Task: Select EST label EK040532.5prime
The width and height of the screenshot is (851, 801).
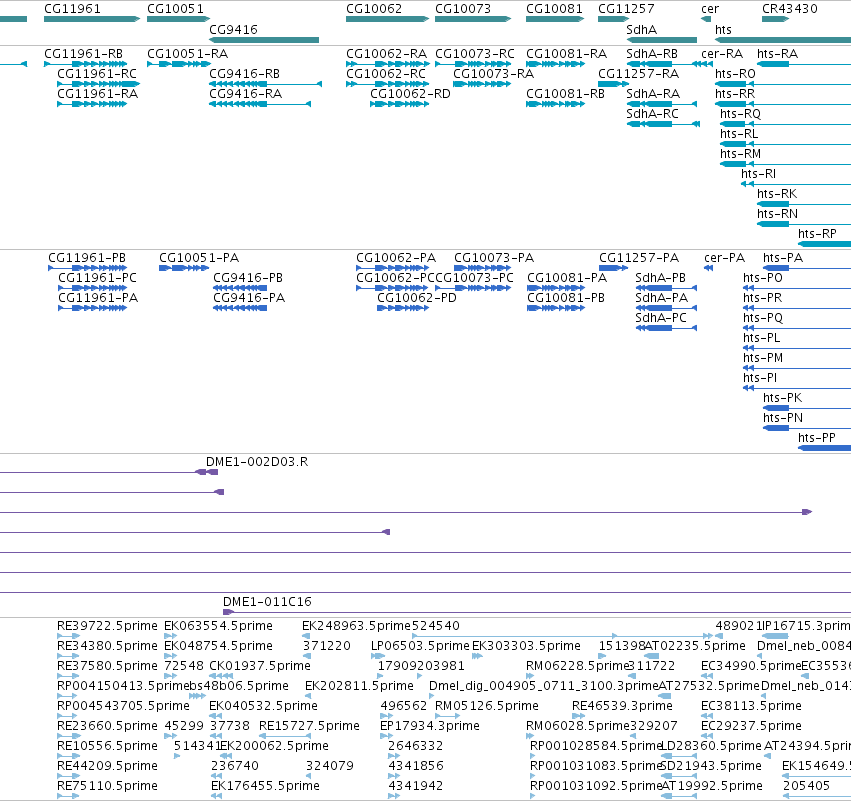Action: point(263,706)
